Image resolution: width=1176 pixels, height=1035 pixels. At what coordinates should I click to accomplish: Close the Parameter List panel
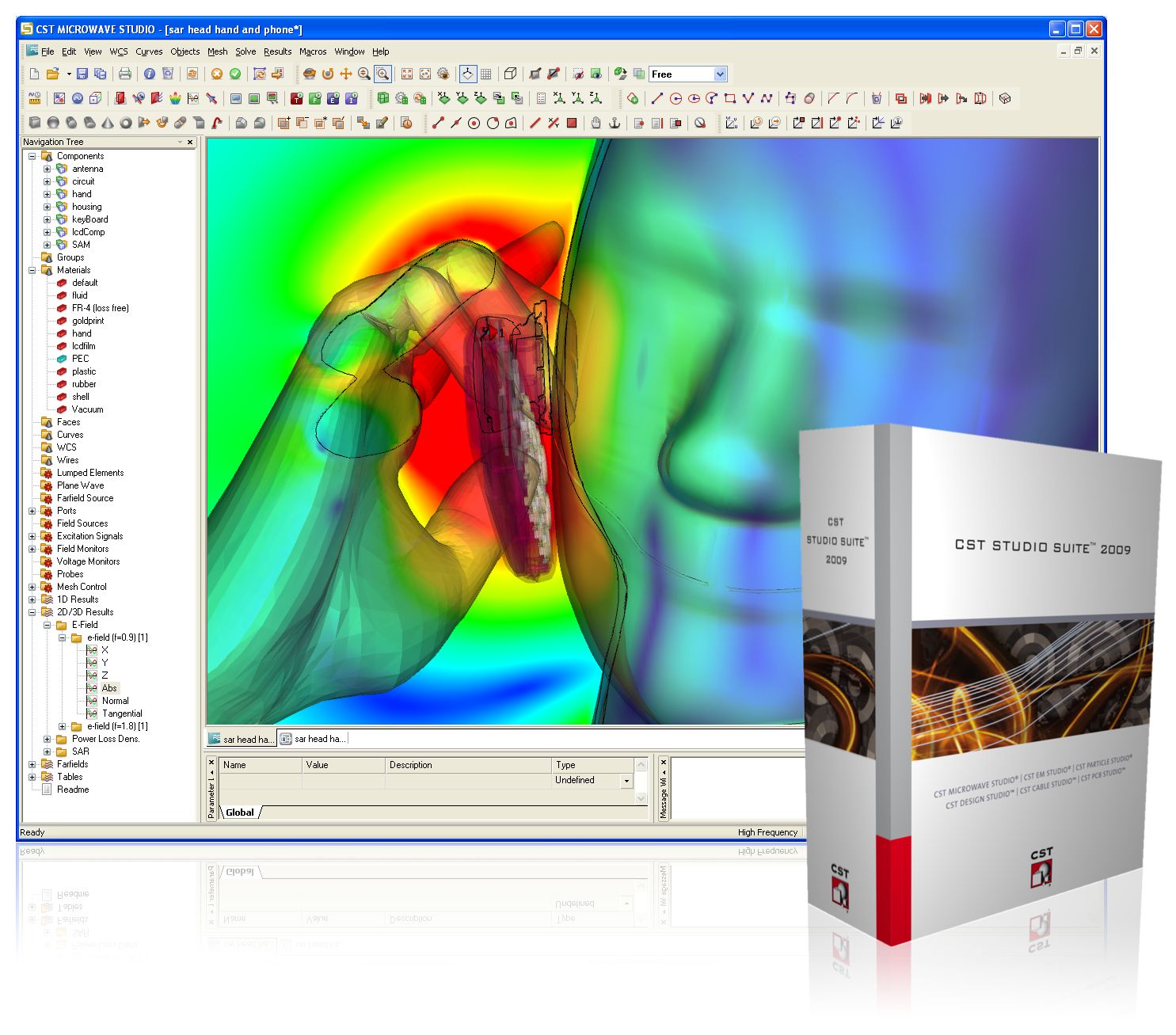[x=211, y=762]
